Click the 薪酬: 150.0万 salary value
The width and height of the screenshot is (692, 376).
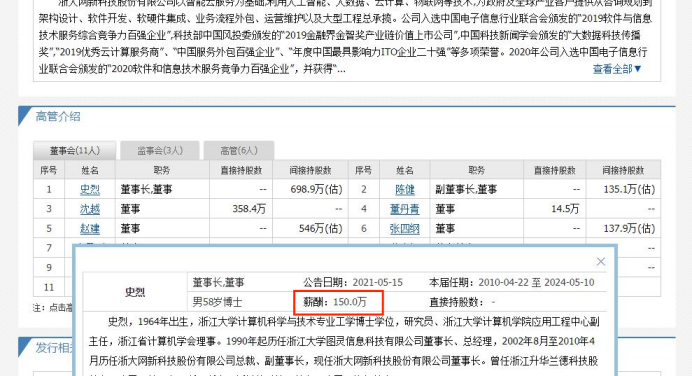tap(335, 302)
